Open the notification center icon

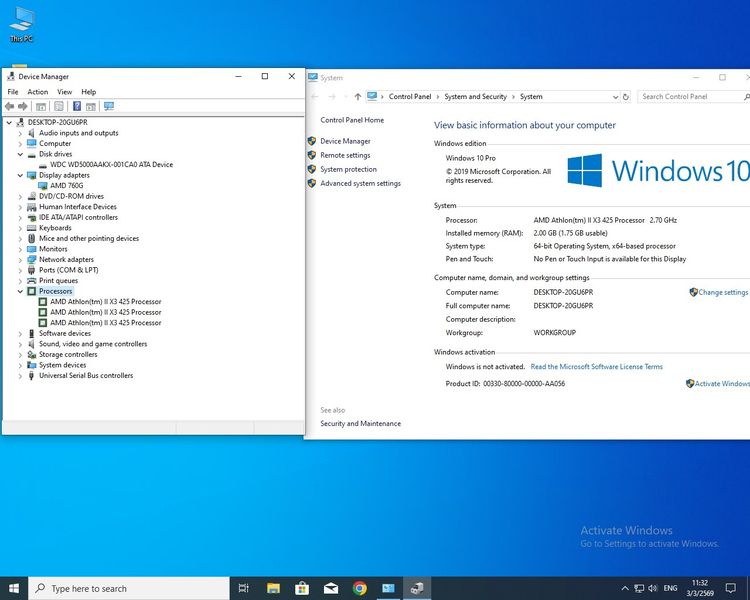tap(730, 588)
